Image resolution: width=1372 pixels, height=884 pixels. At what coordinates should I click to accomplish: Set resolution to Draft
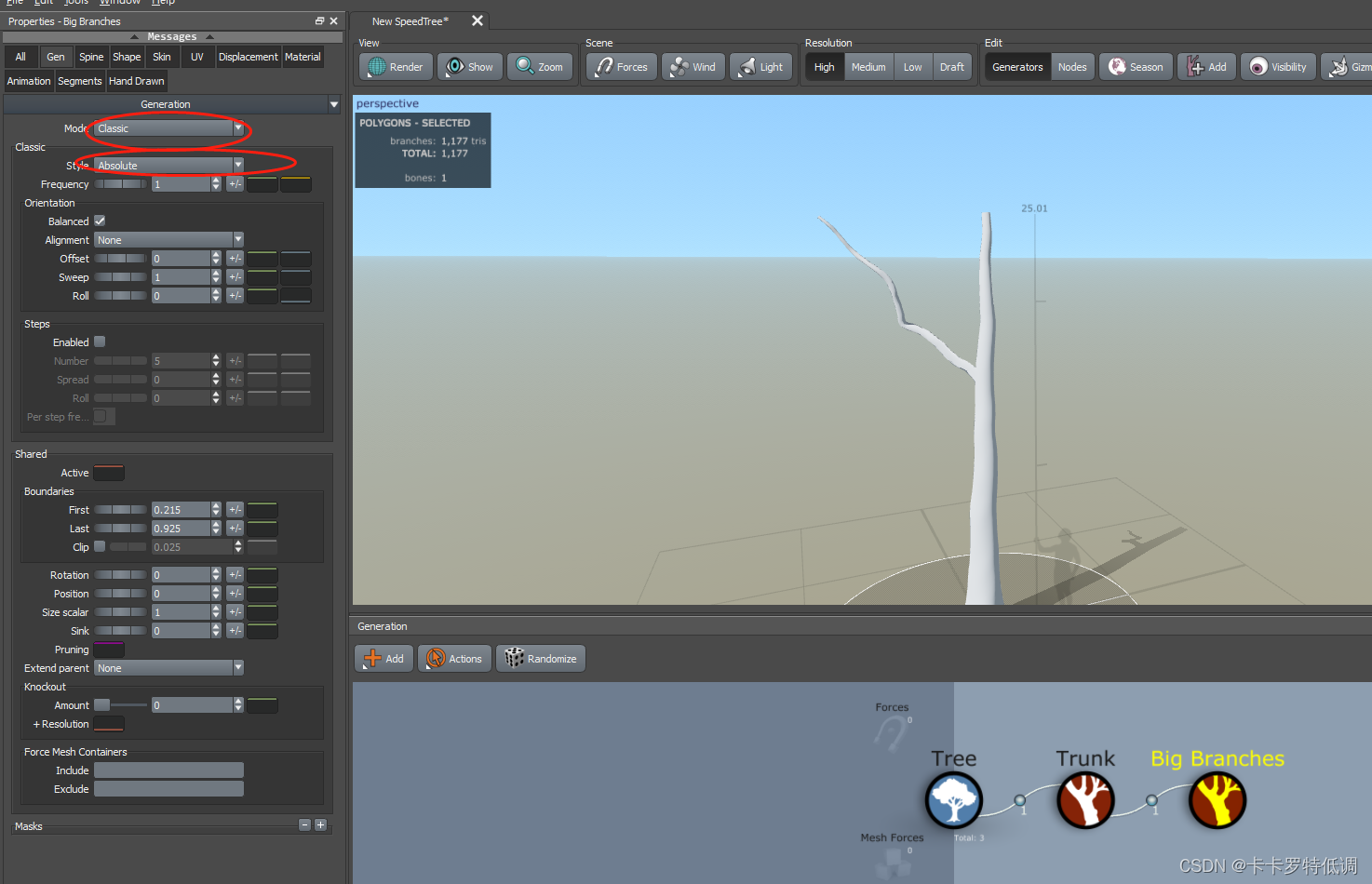pos(952,67)
